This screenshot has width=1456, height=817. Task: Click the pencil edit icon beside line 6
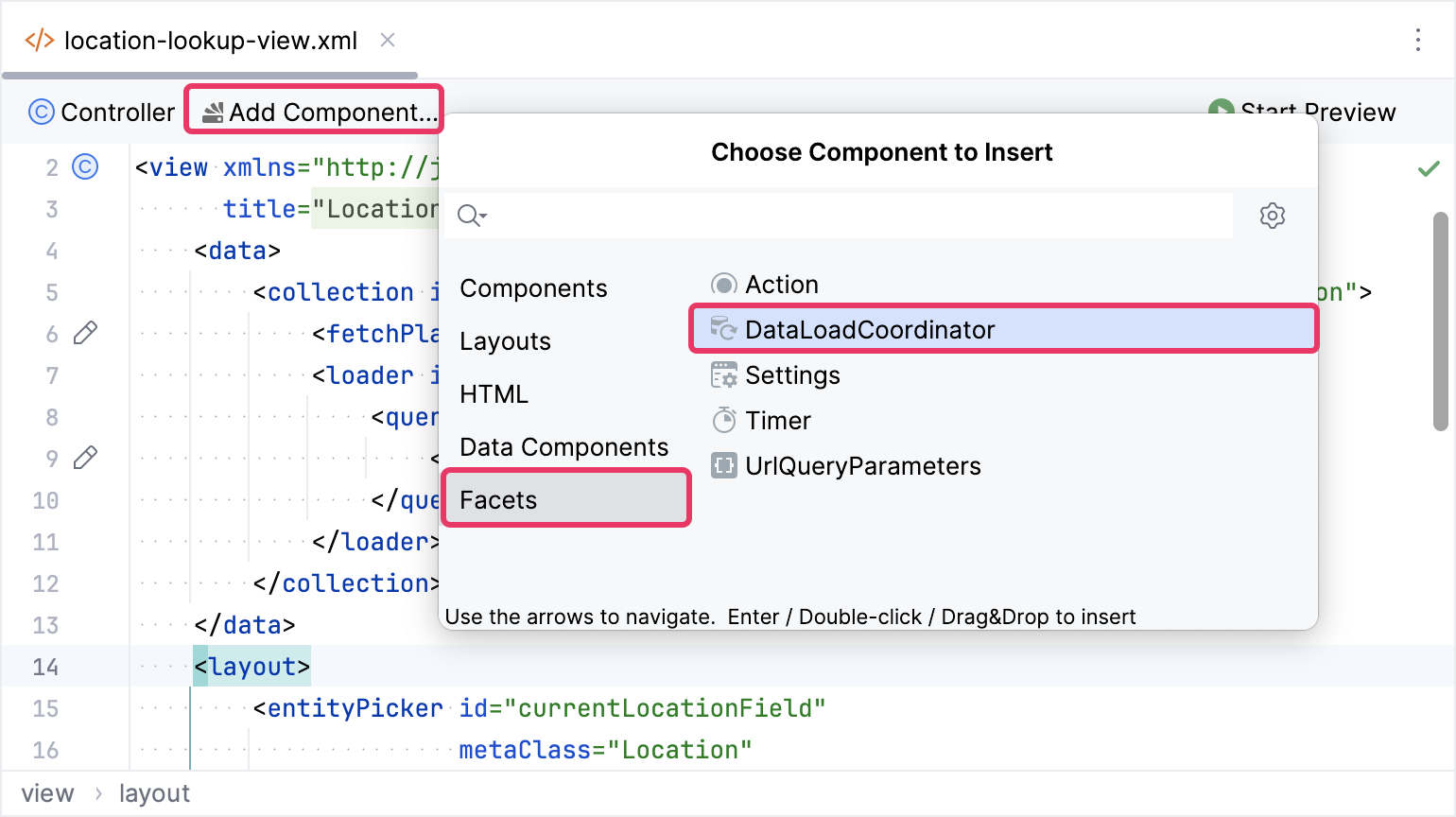pyautogui.click(x=84, y=333)
